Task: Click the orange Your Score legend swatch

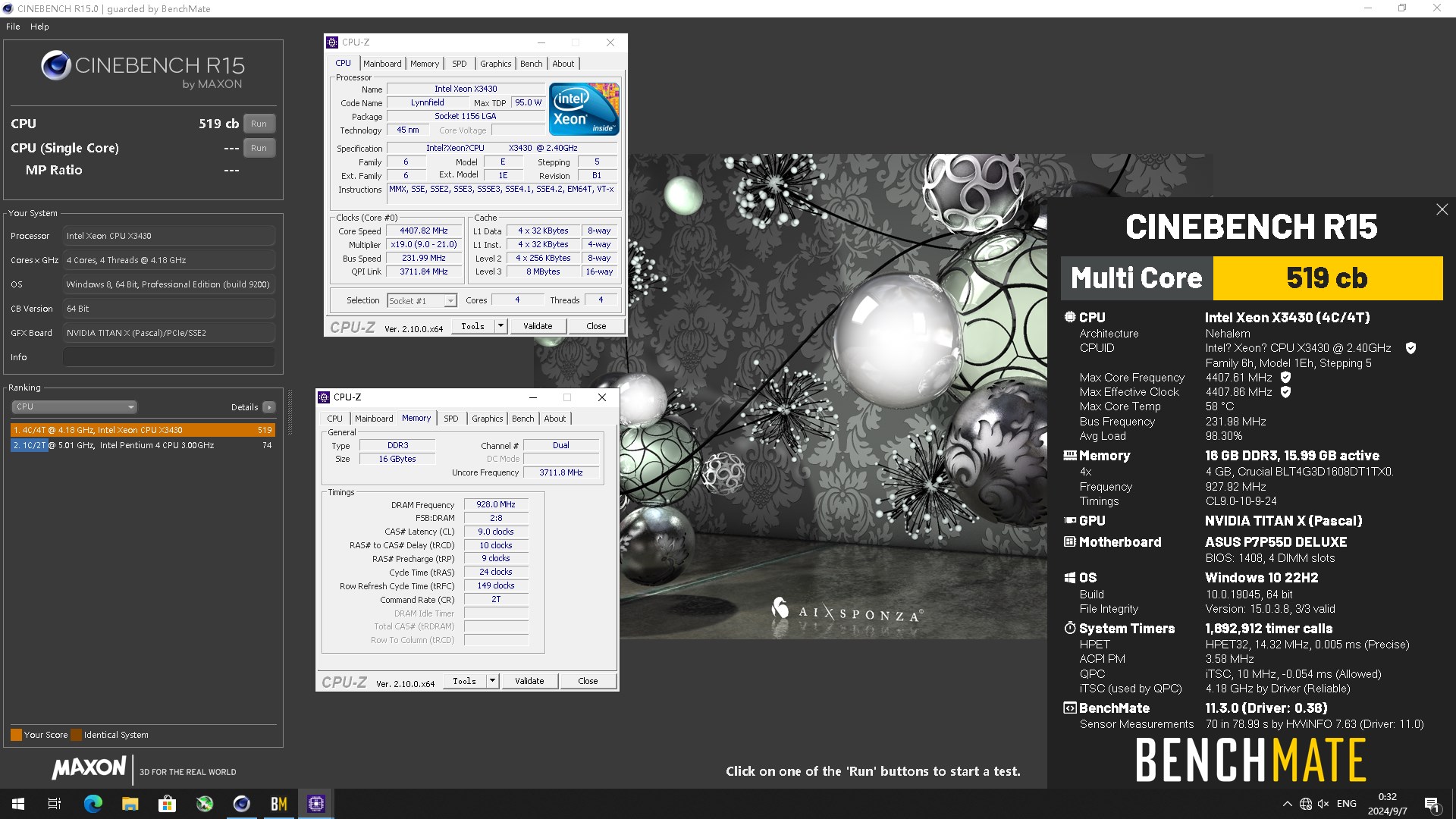Action: coord(16,735)
